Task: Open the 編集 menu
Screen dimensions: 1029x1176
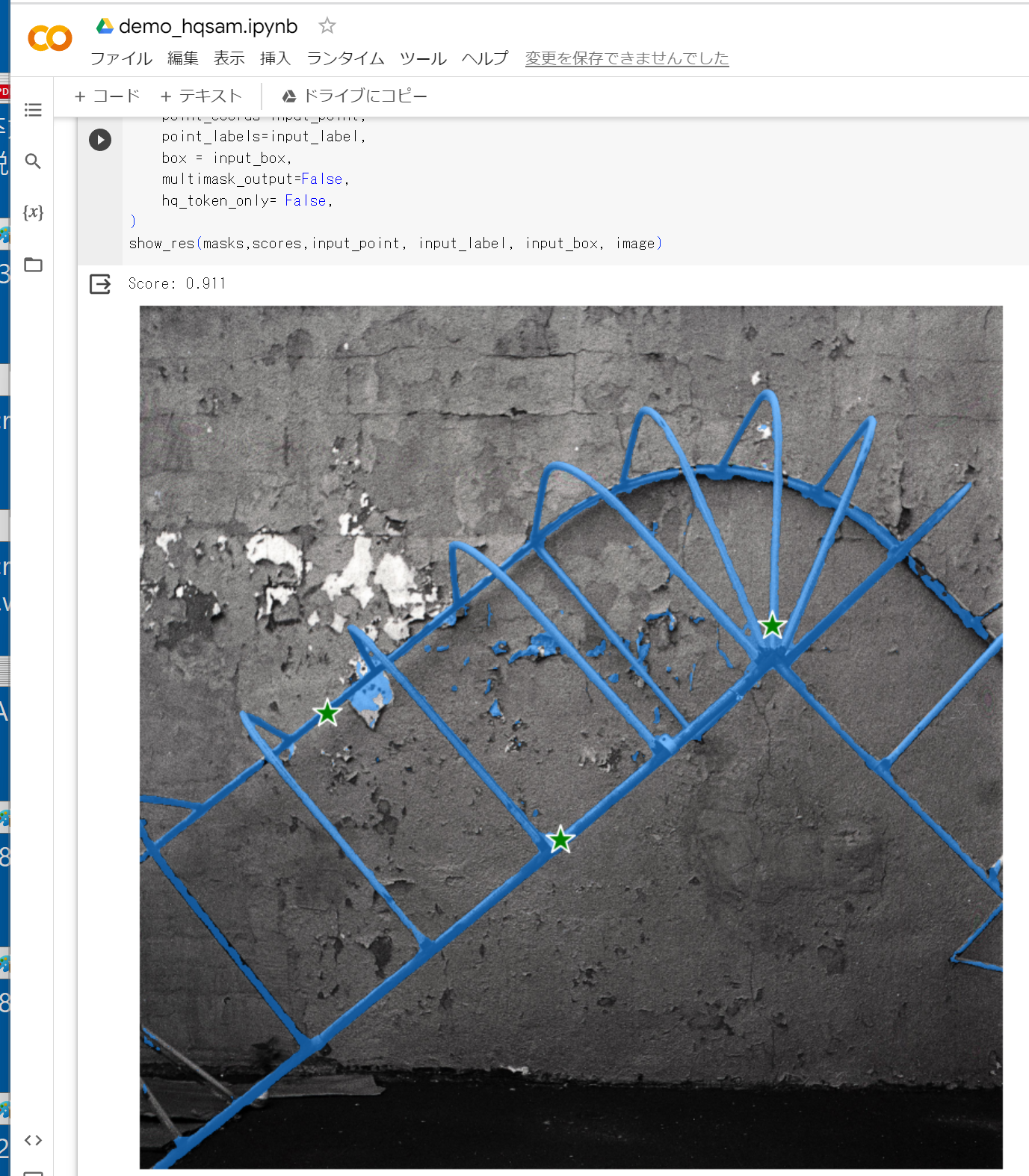Action: click(x=182, y=58)
